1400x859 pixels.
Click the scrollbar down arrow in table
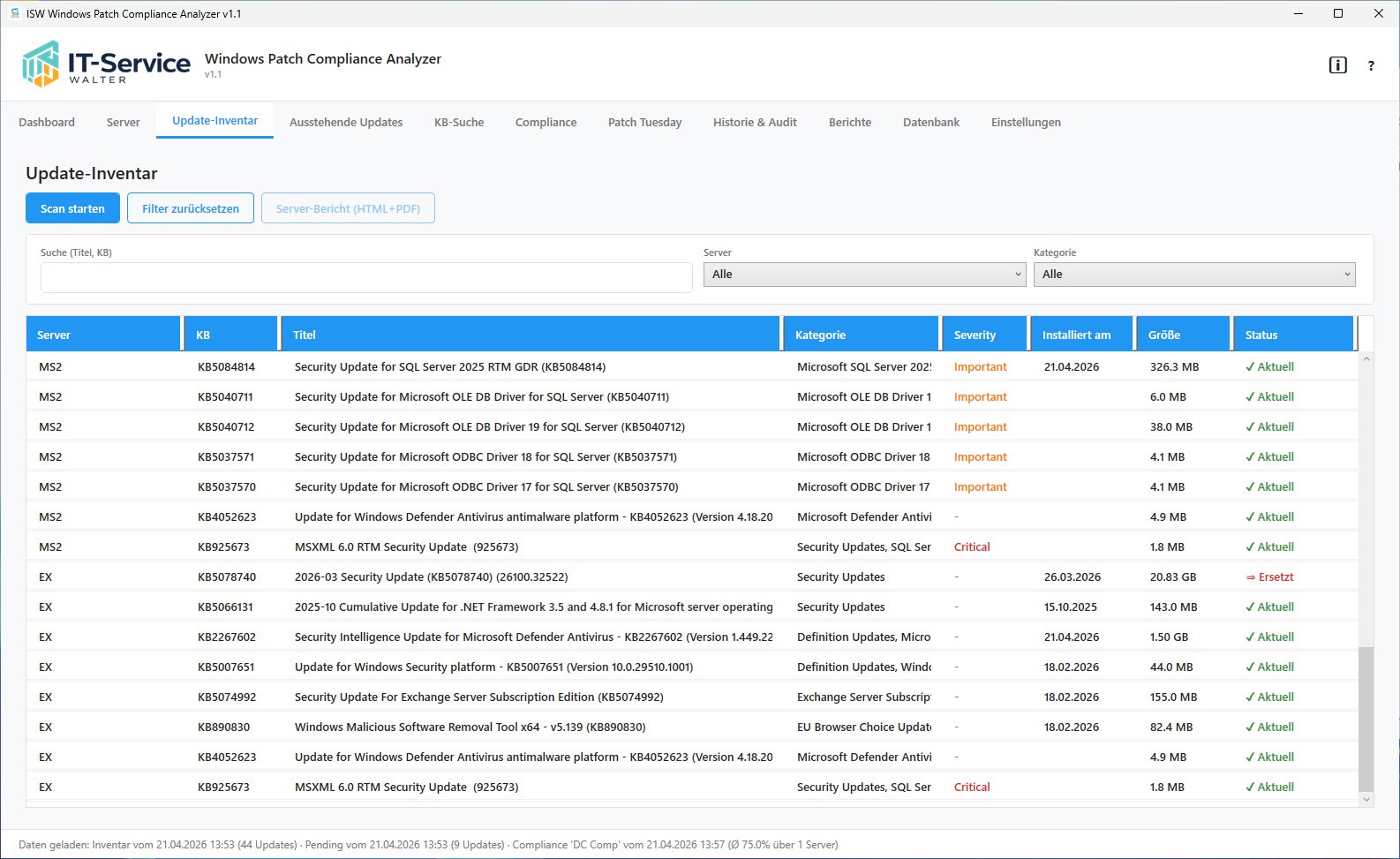click(x=1366, y=799)
